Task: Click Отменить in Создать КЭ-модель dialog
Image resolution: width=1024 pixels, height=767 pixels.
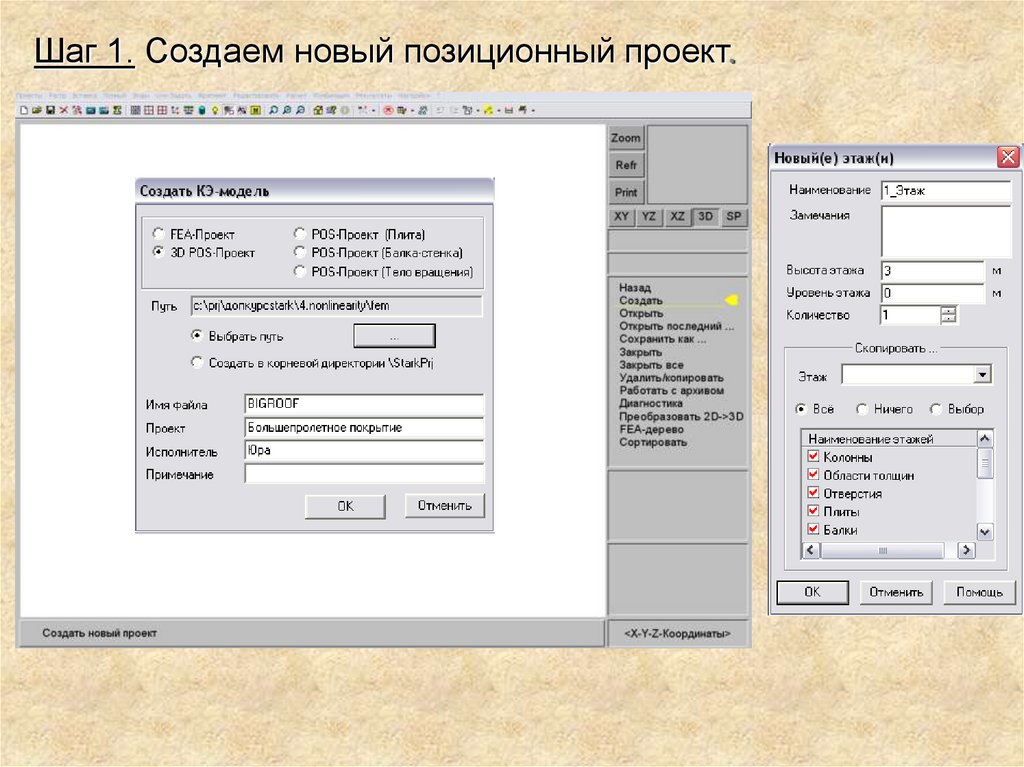Action: (444, 506)
